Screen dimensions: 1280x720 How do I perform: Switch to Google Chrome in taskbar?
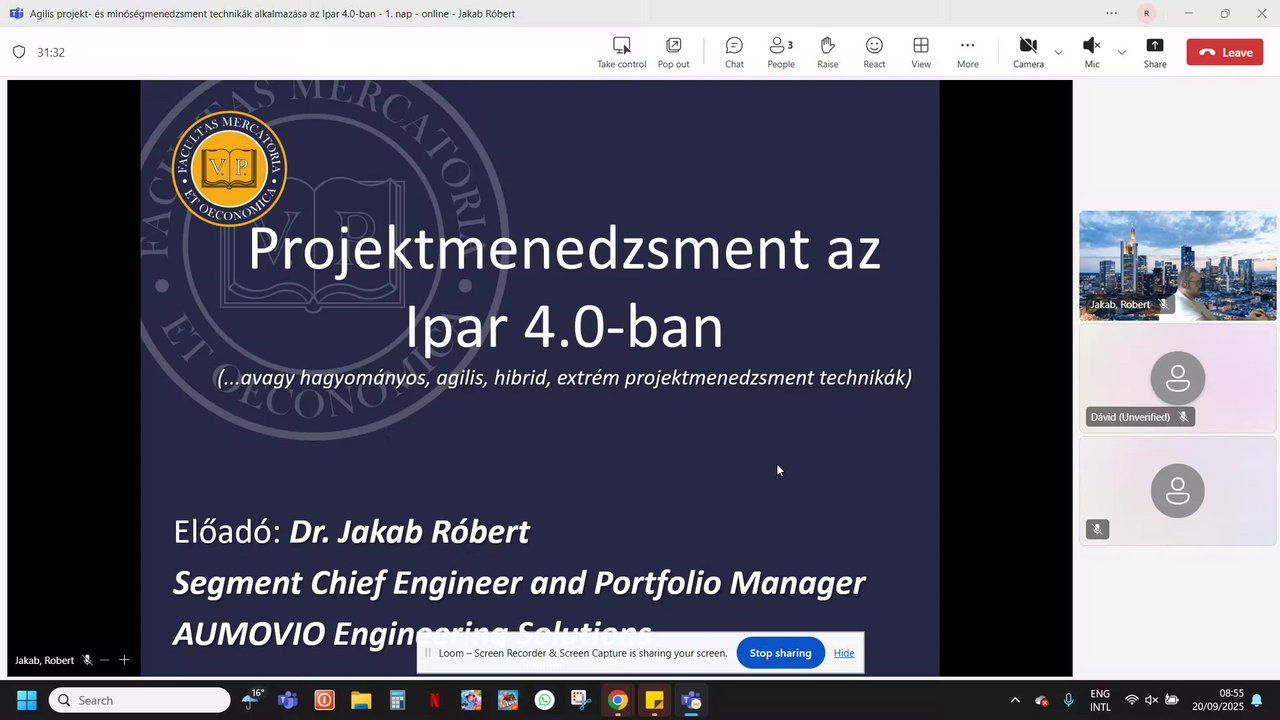618,700
